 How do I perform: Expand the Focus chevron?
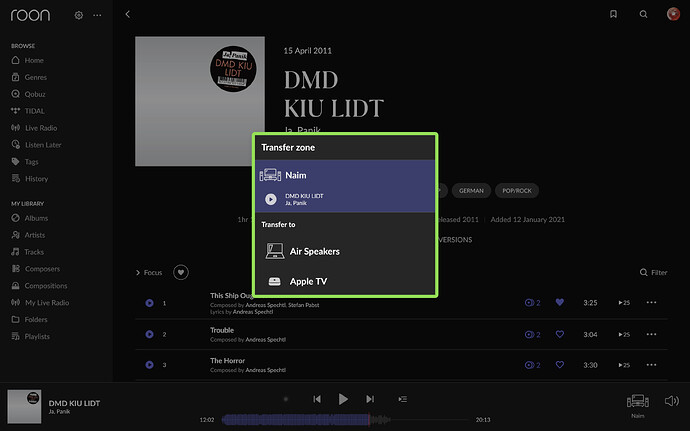coord(138,273)
